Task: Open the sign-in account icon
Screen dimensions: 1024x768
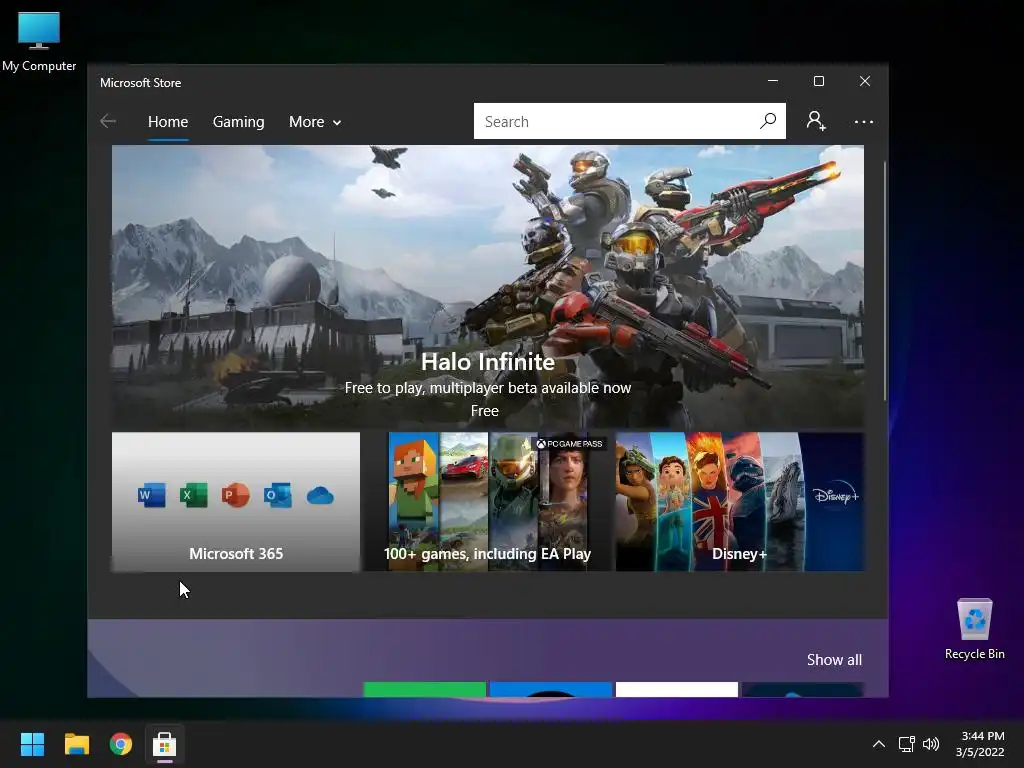Action: (x=816, y=121)
